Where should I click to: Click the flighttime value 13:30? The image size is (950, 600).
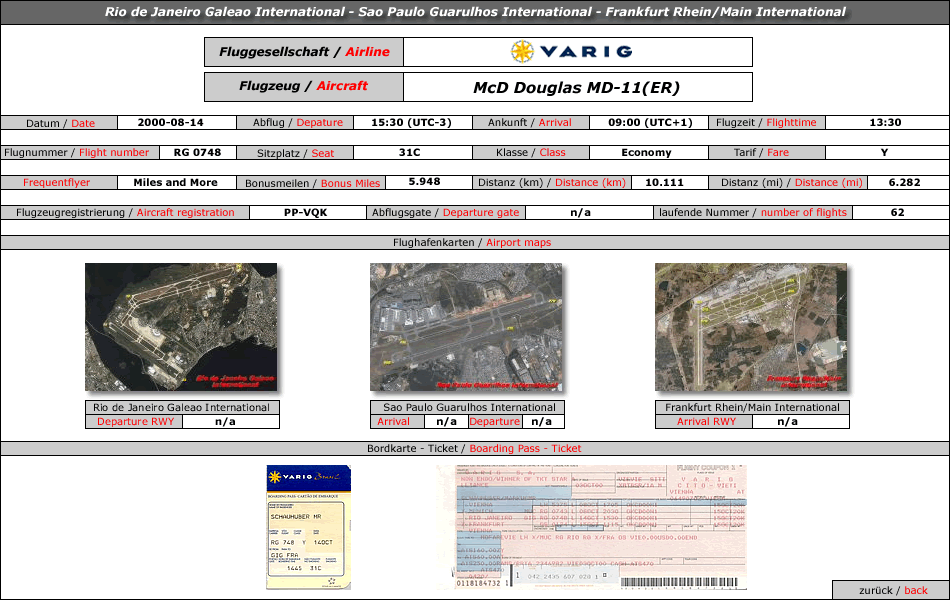pos(885,122)
